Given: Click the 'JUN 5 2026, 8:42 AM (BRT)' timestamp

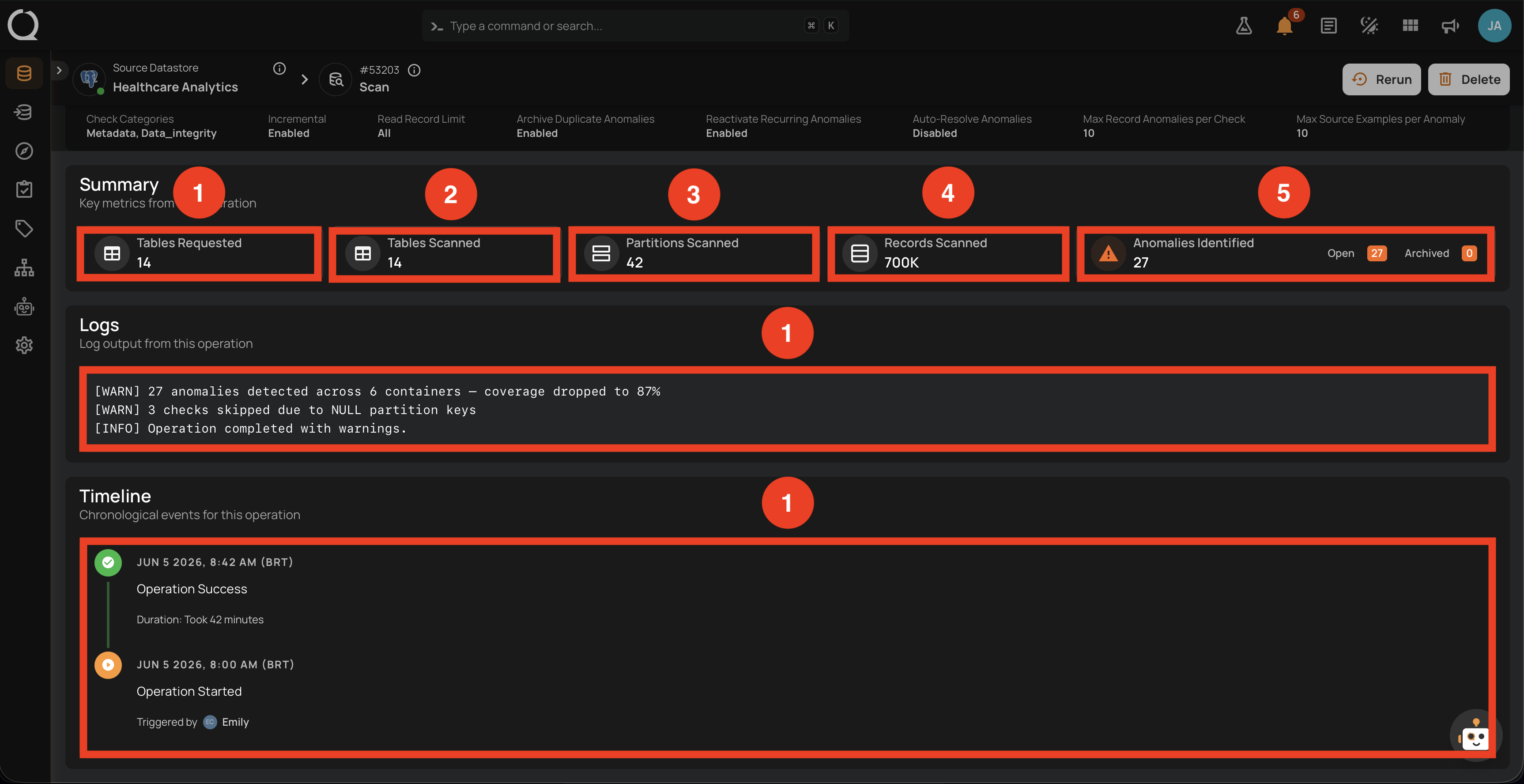Looking at the screenshot, I should click(215, 562).
